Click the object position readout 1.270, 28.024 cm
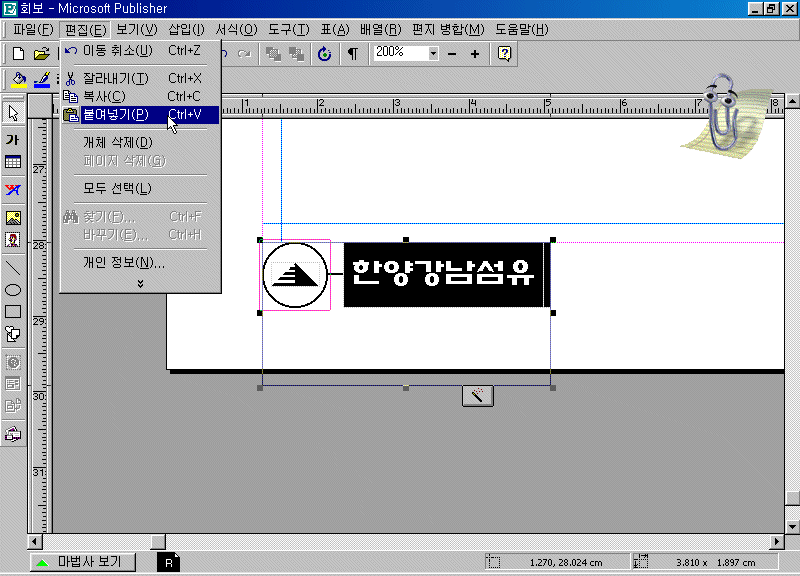The height and width of the screenshot is (576, 800). point(566,562)
